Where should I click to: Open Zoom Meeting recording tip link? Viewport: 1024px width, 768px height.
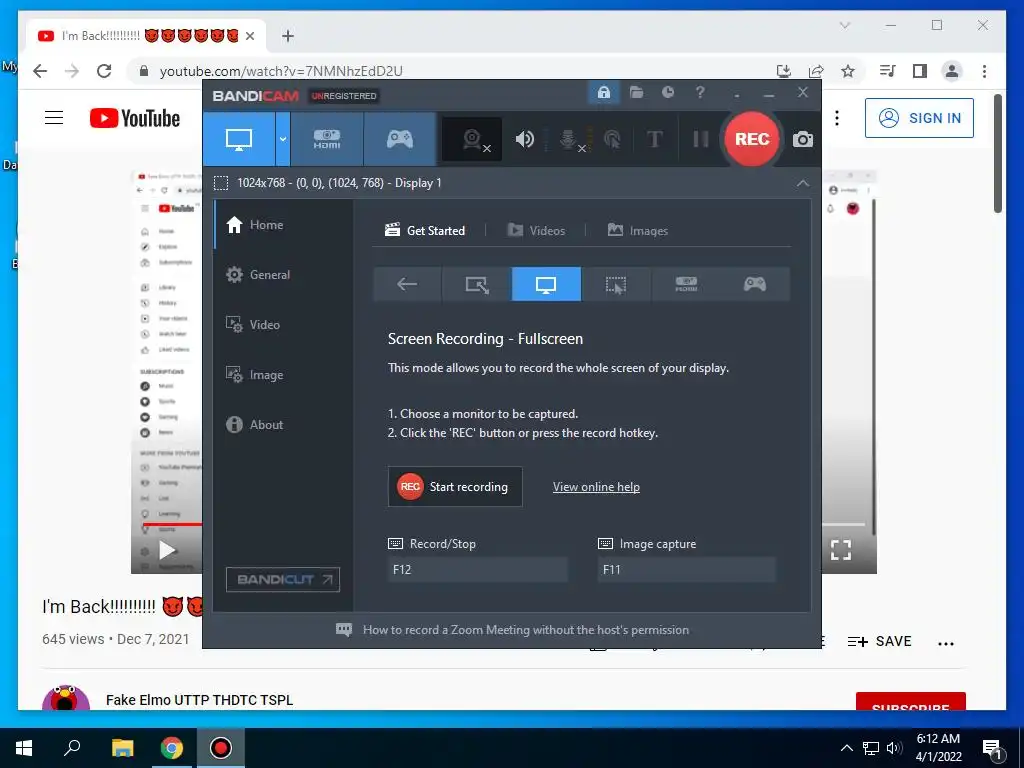(x=526, y=630)
